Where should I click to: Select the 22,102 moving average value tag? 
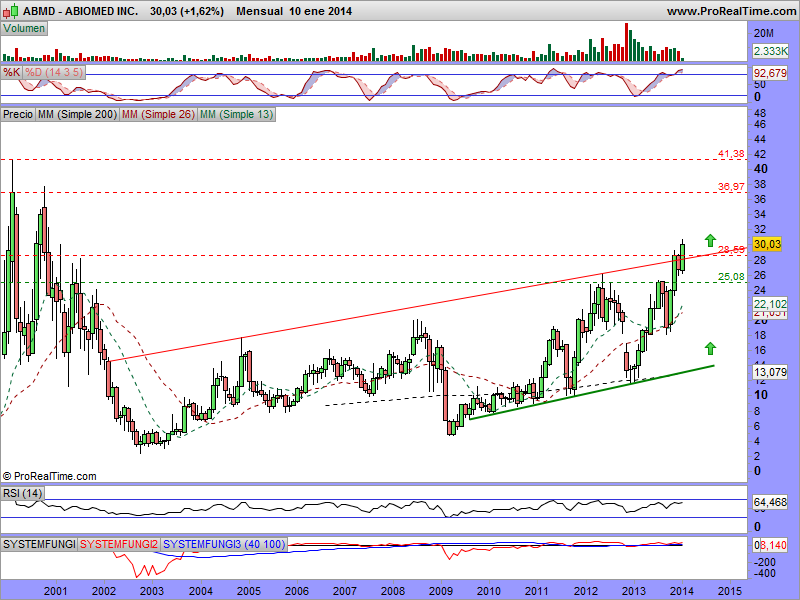770,304
